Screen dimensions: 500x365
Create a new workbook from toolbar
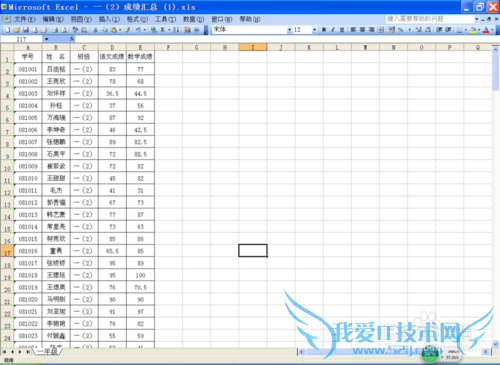pos(7,30)
